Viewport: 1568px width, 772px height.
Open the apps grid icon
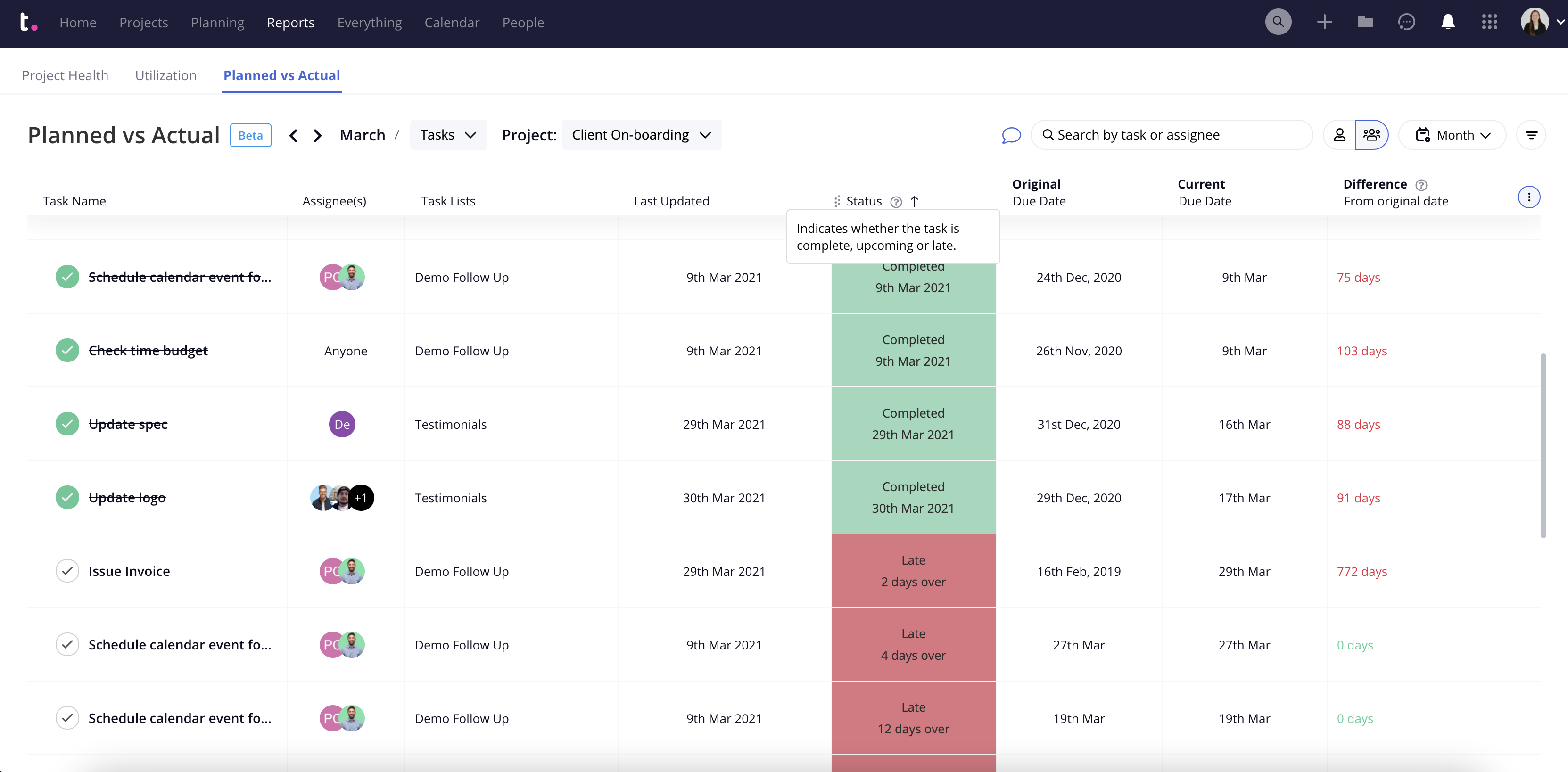(1489, 23)
